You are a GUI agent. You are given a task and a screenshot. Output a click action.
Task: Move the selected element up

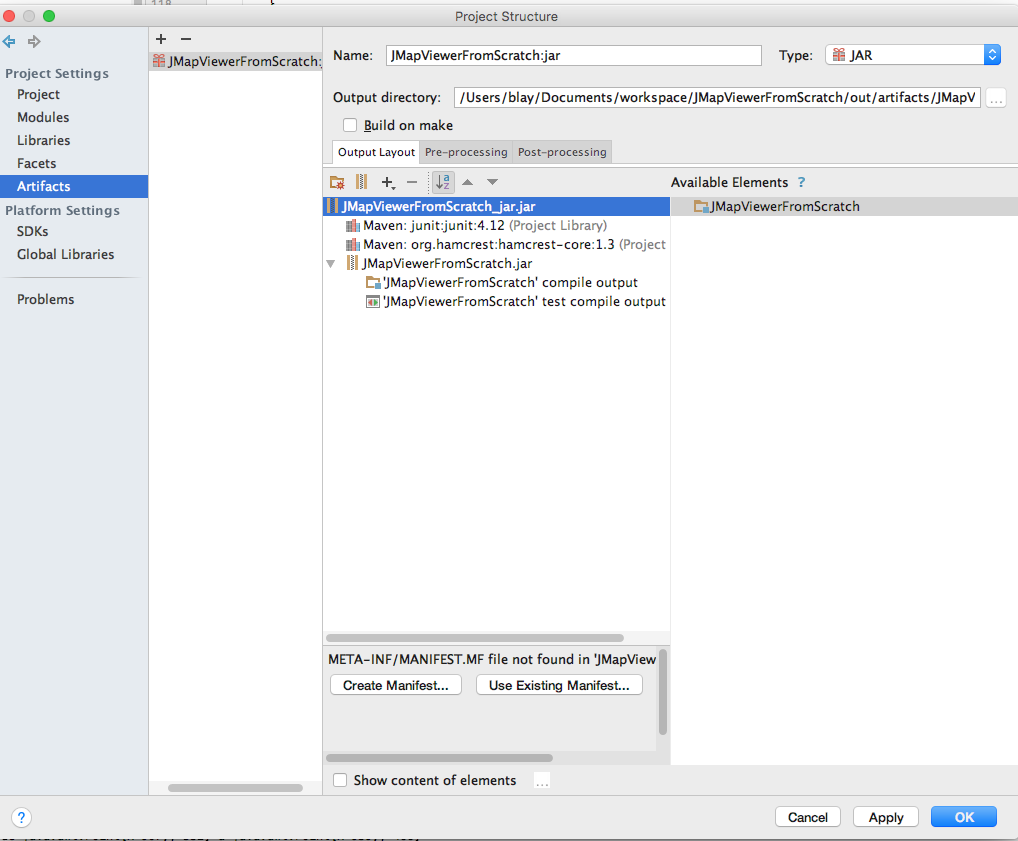pyautogui.click(x=467, y=182)
